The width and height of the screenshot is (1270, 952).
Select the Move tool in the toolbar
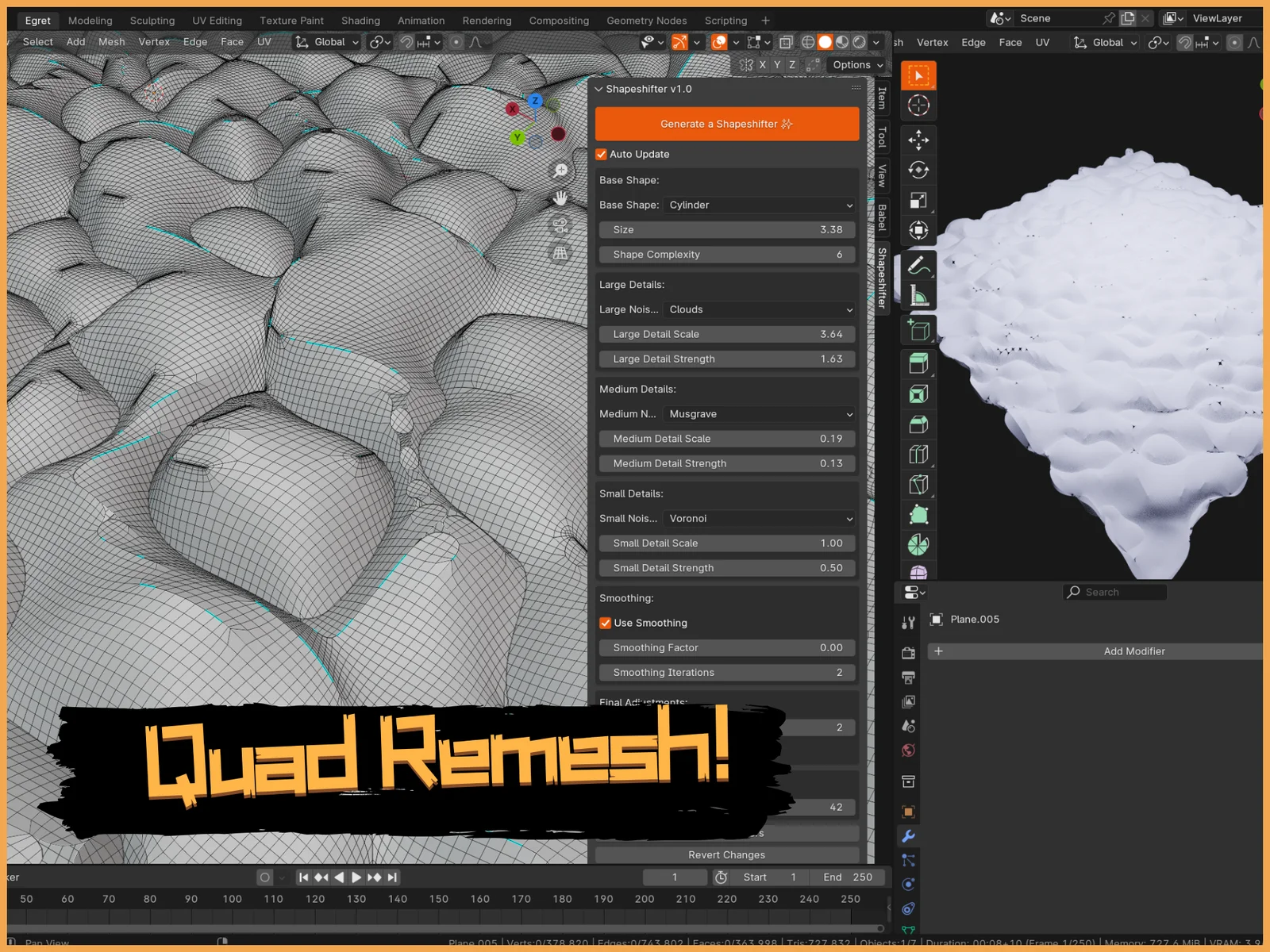coord(918,140)
